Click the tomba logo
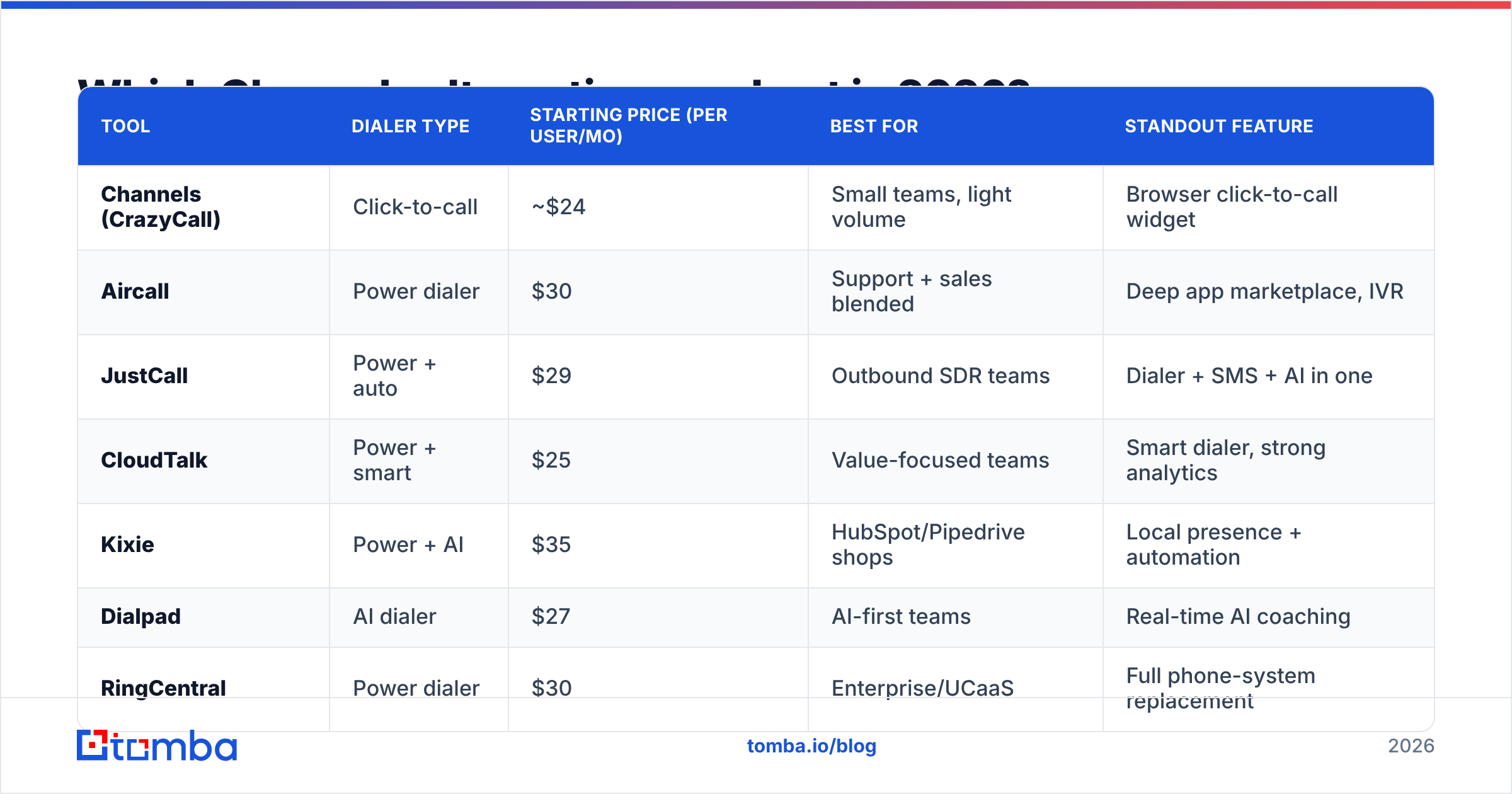Screen dimensions: 1512x794 click(157, 745)
